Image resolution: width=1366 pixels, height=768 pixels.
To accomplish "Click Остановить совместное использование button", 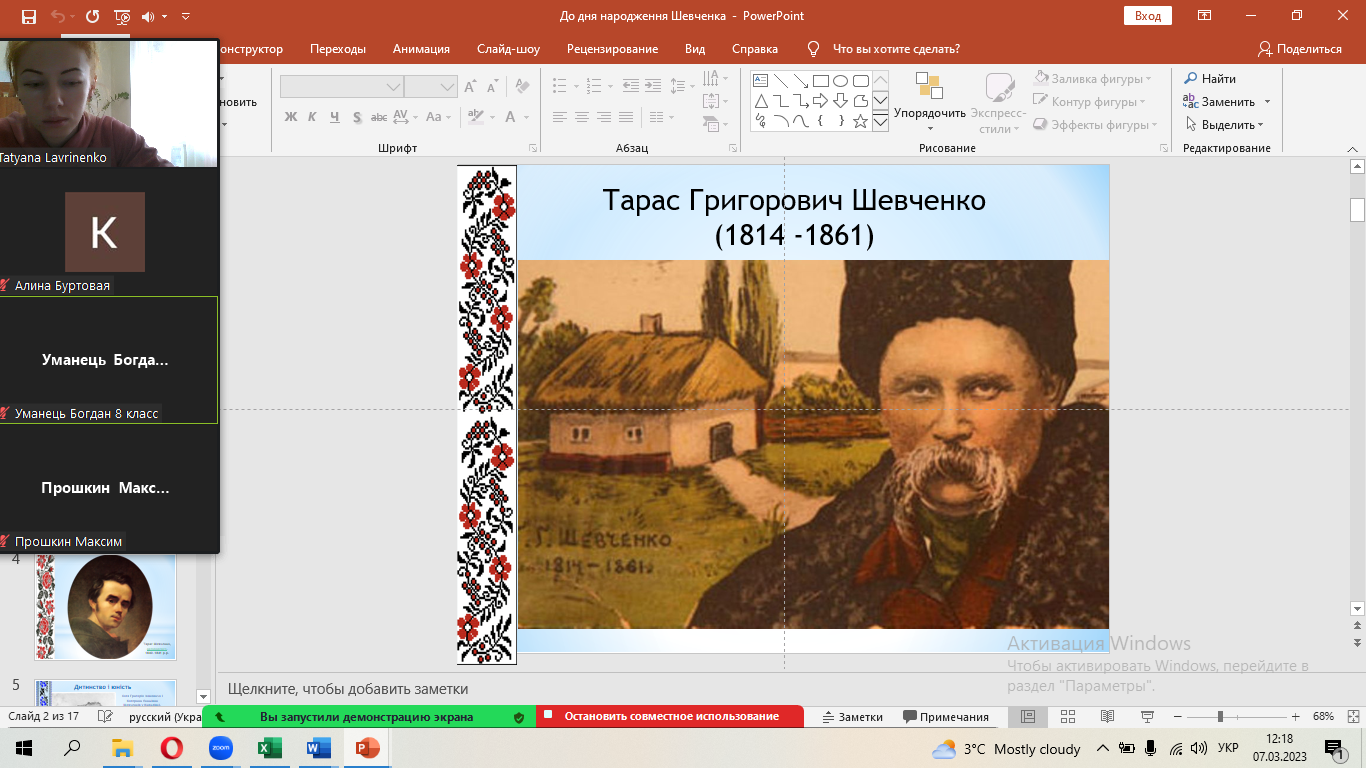I will tap(670, 716).
